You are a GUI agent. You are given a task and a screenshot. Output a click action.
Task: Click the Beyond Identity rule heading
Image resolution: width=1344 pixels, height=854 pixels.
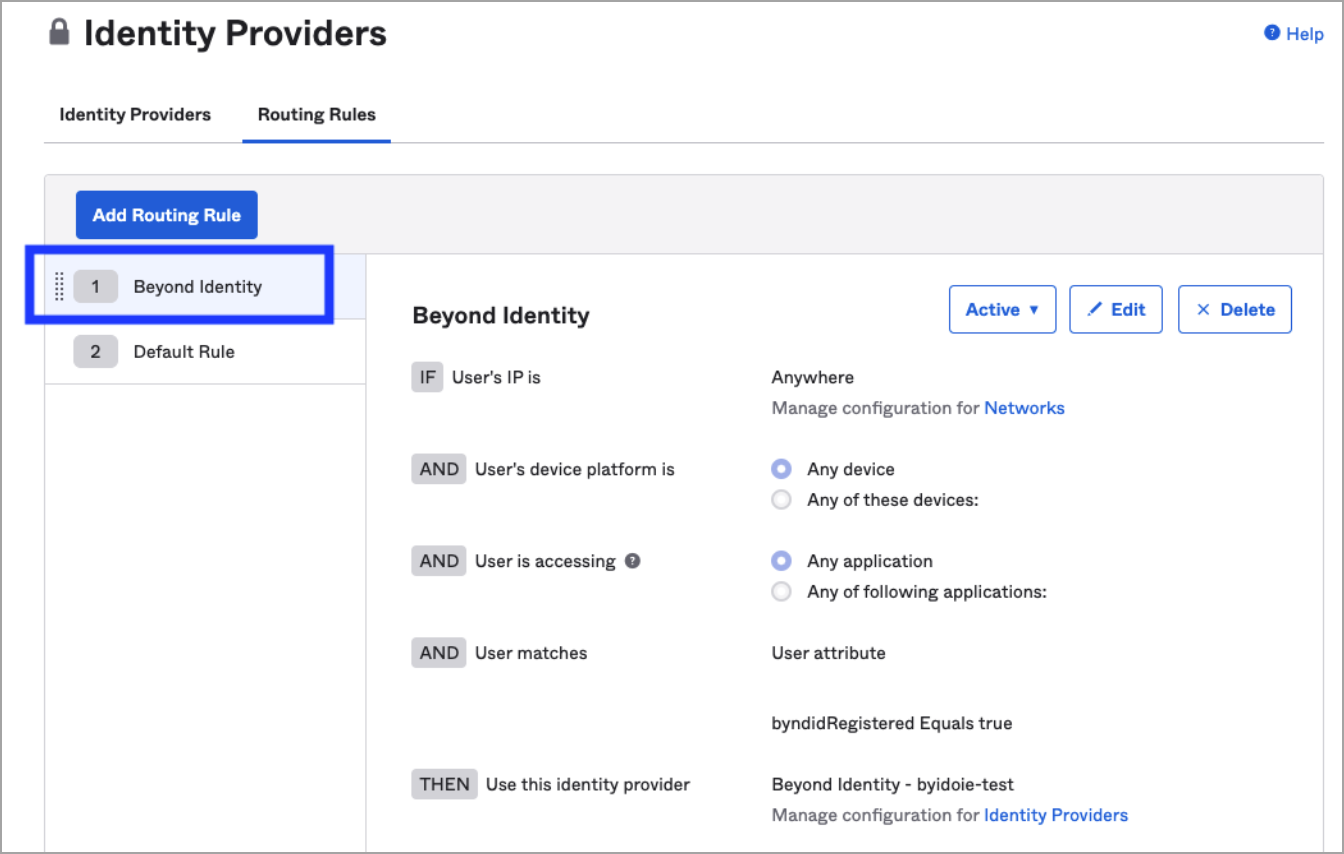(501, 316)
